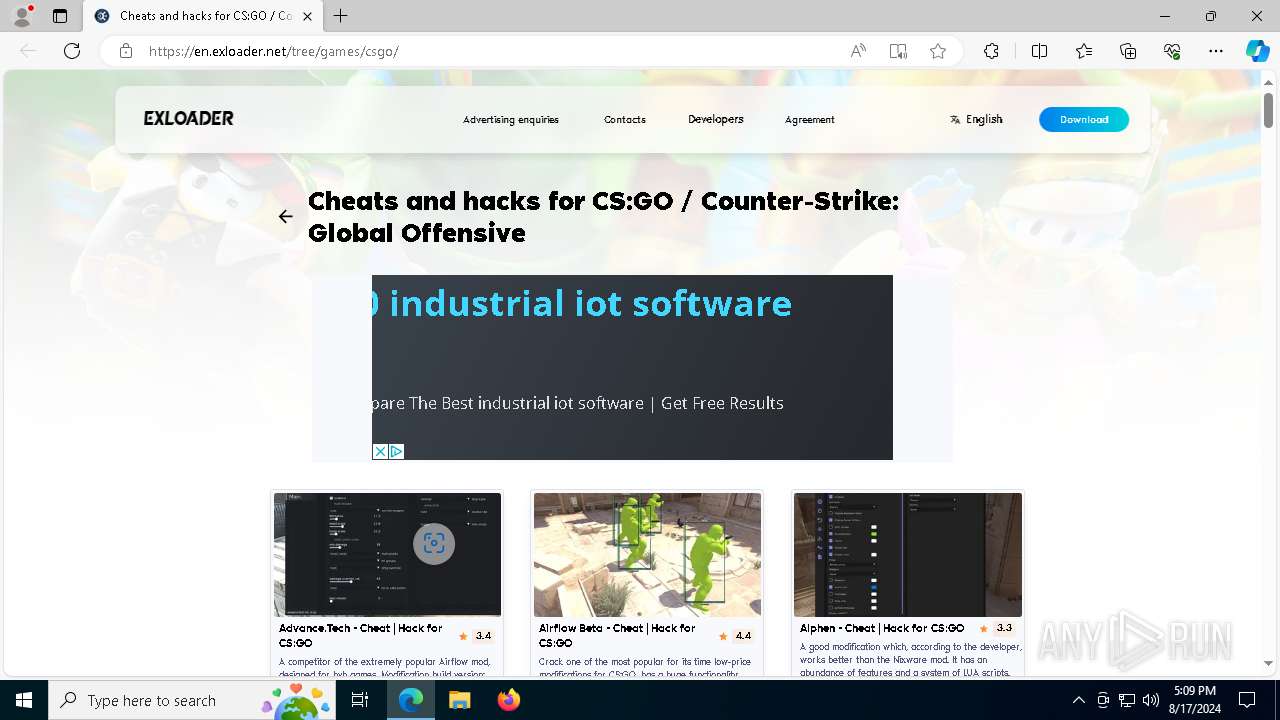The height and width of the screenshot is (720, 1280).
Task: Open the Advance.Tech - Cheat title link
Action: (361, 635)
